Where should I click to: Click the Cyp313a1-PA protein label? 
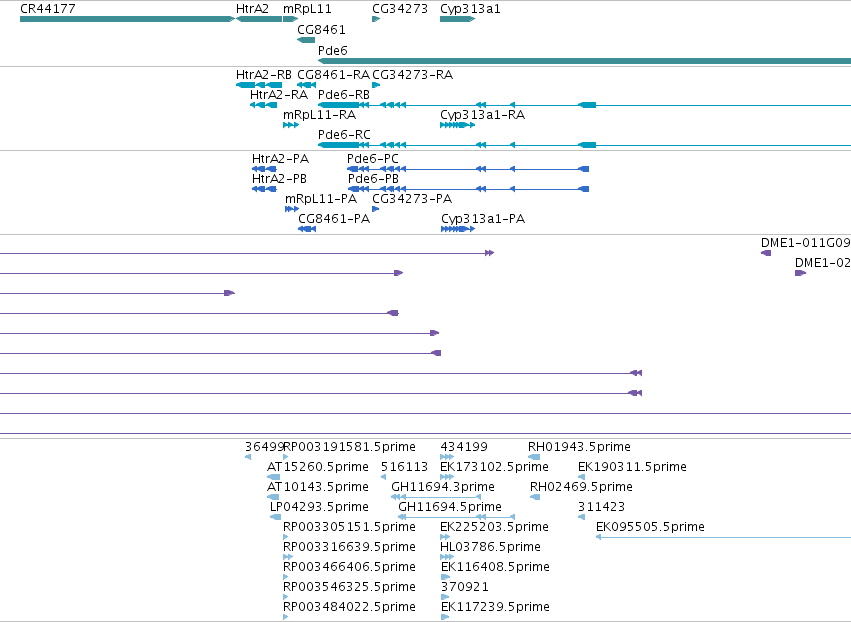pyautogui.click(x=483, y=219)
